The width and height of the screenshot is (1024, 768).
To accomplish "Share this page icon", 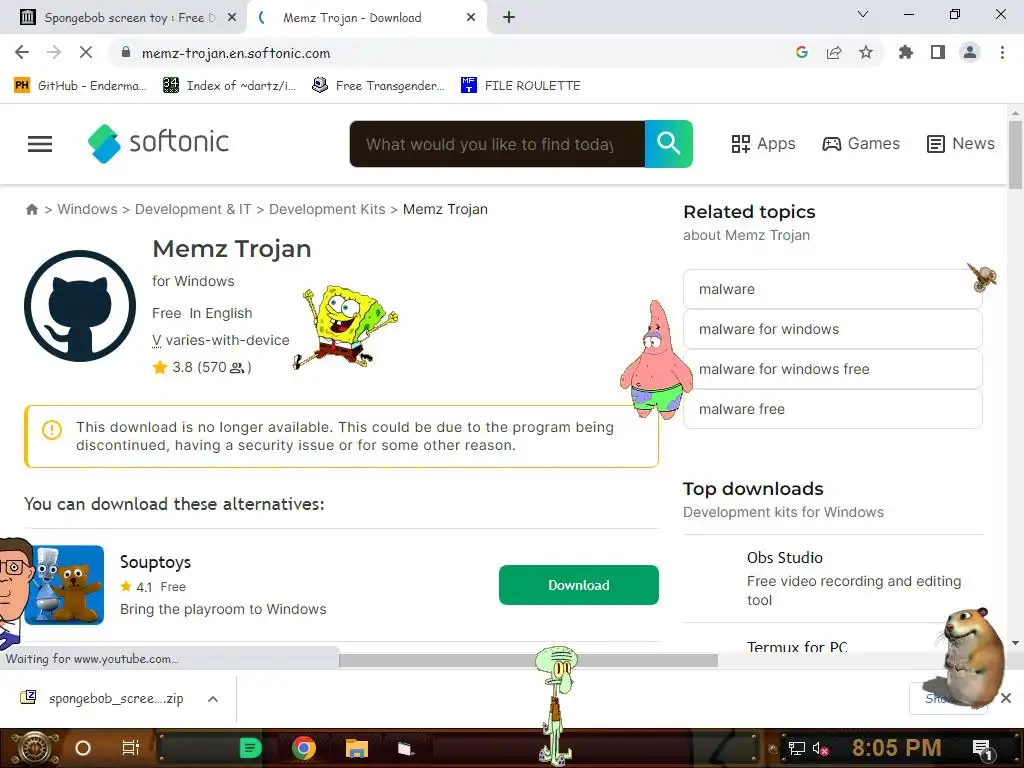I will tap(834, 52).
